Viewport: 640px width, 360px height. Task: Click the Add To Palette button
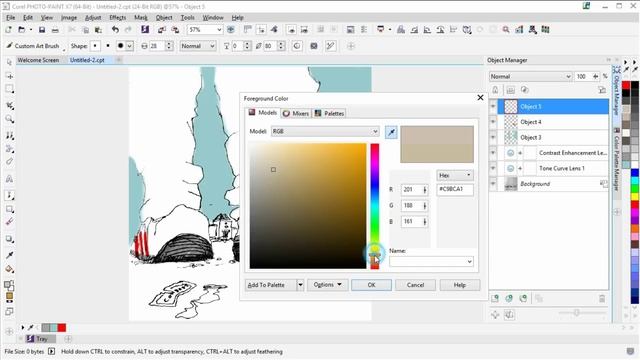[271, 285]
